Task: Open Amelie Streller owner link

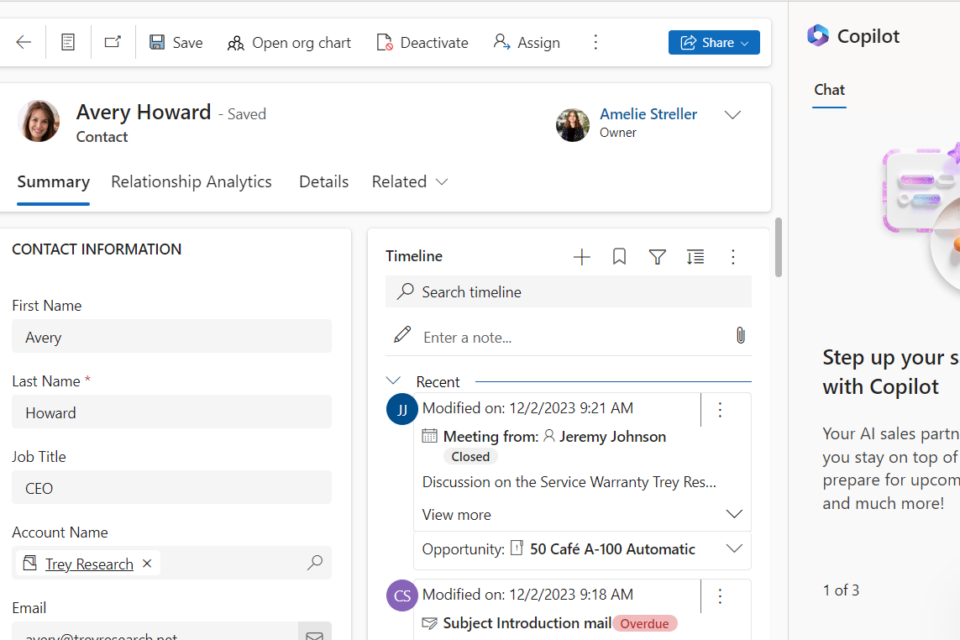Action: 648,114
